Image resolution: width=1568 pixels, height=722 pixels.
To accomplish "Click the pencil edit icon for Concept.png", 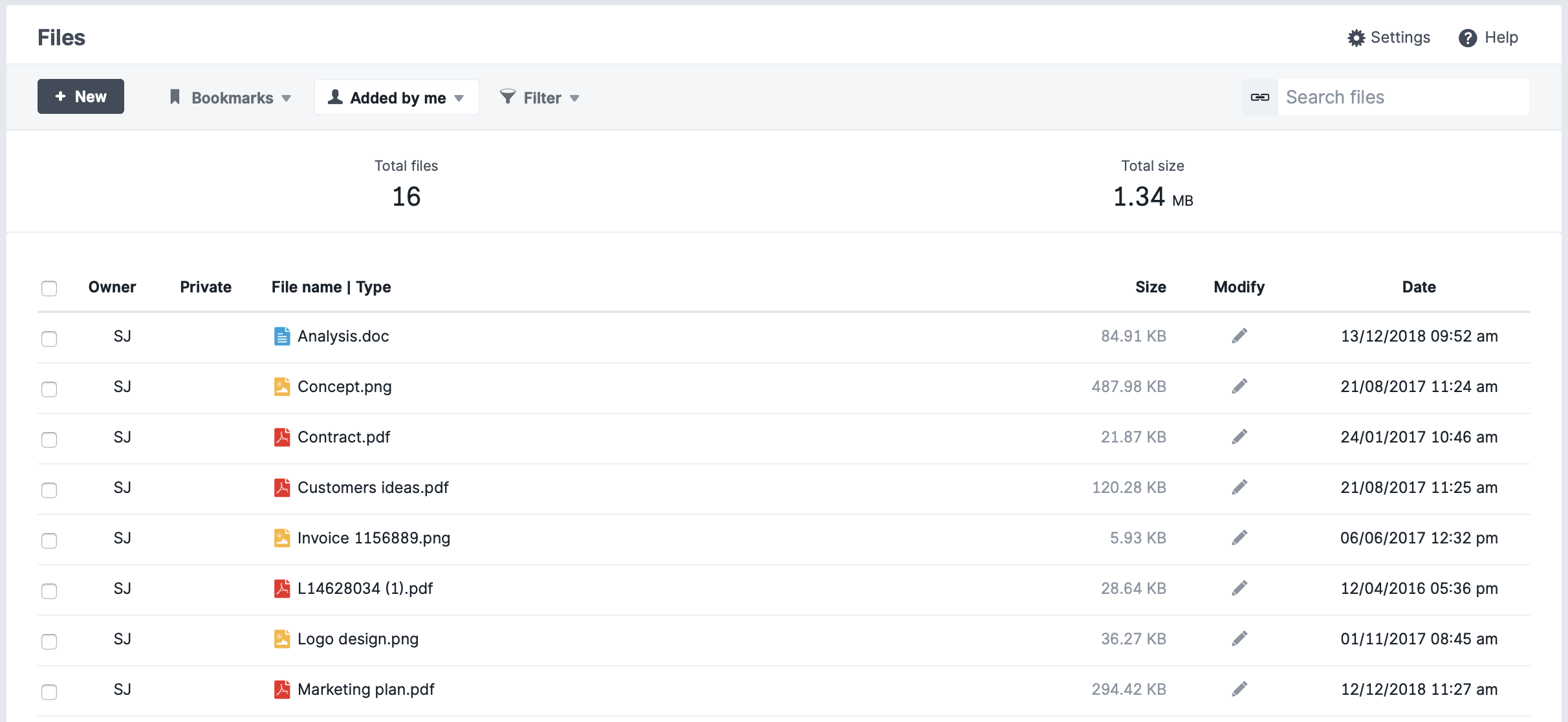I will (1239, 386).
